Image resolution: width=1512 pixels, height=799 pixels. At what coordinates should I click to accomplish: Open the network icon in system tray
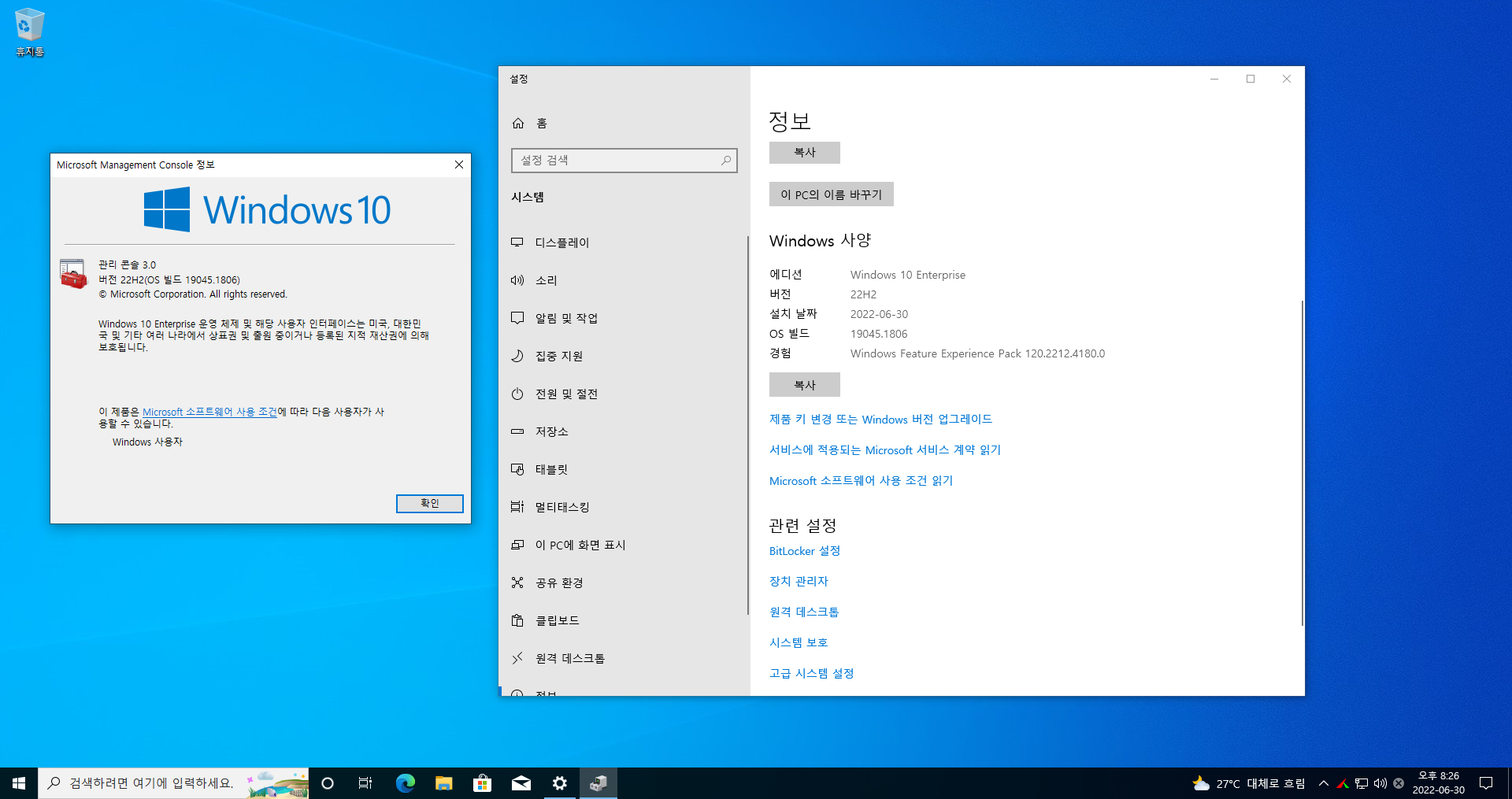coord(1362,783)
